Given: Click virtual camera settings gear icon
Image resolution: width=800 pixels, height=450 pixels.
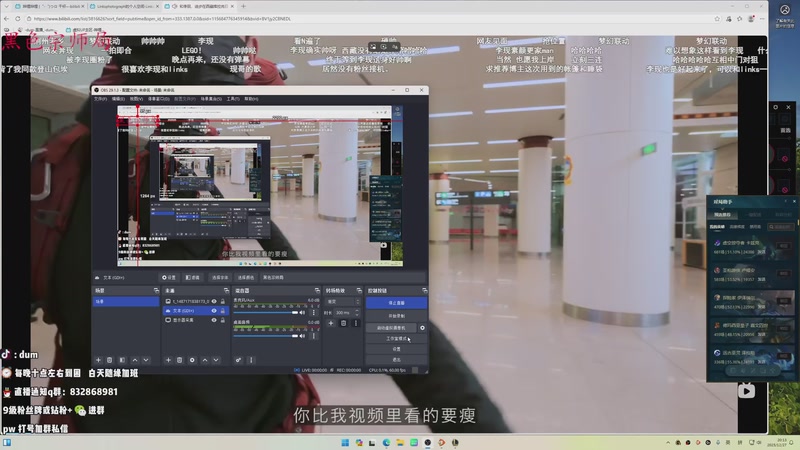Looking at the screenshot, I should tap(422, 327).
